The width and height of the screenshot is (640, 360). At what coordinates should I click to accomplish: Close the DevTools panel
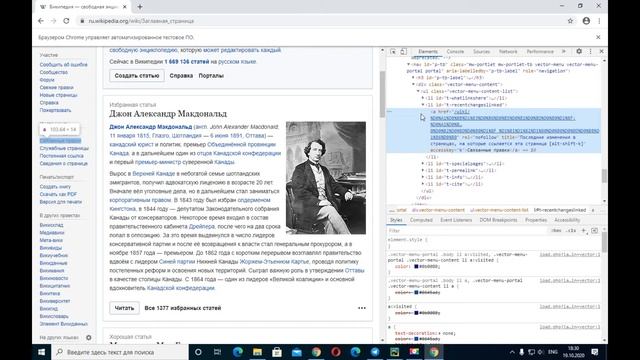pyautogui.click(x=601, y=51)
